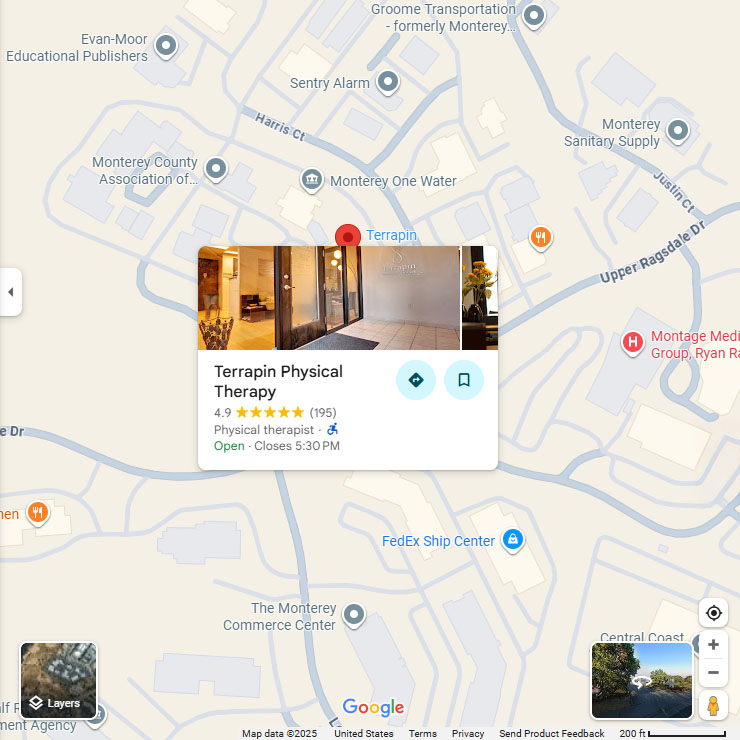This screenshot has width=740, height=740.
Task: Expand the side panel with the arrow tab
Action: tap(10, 292)
